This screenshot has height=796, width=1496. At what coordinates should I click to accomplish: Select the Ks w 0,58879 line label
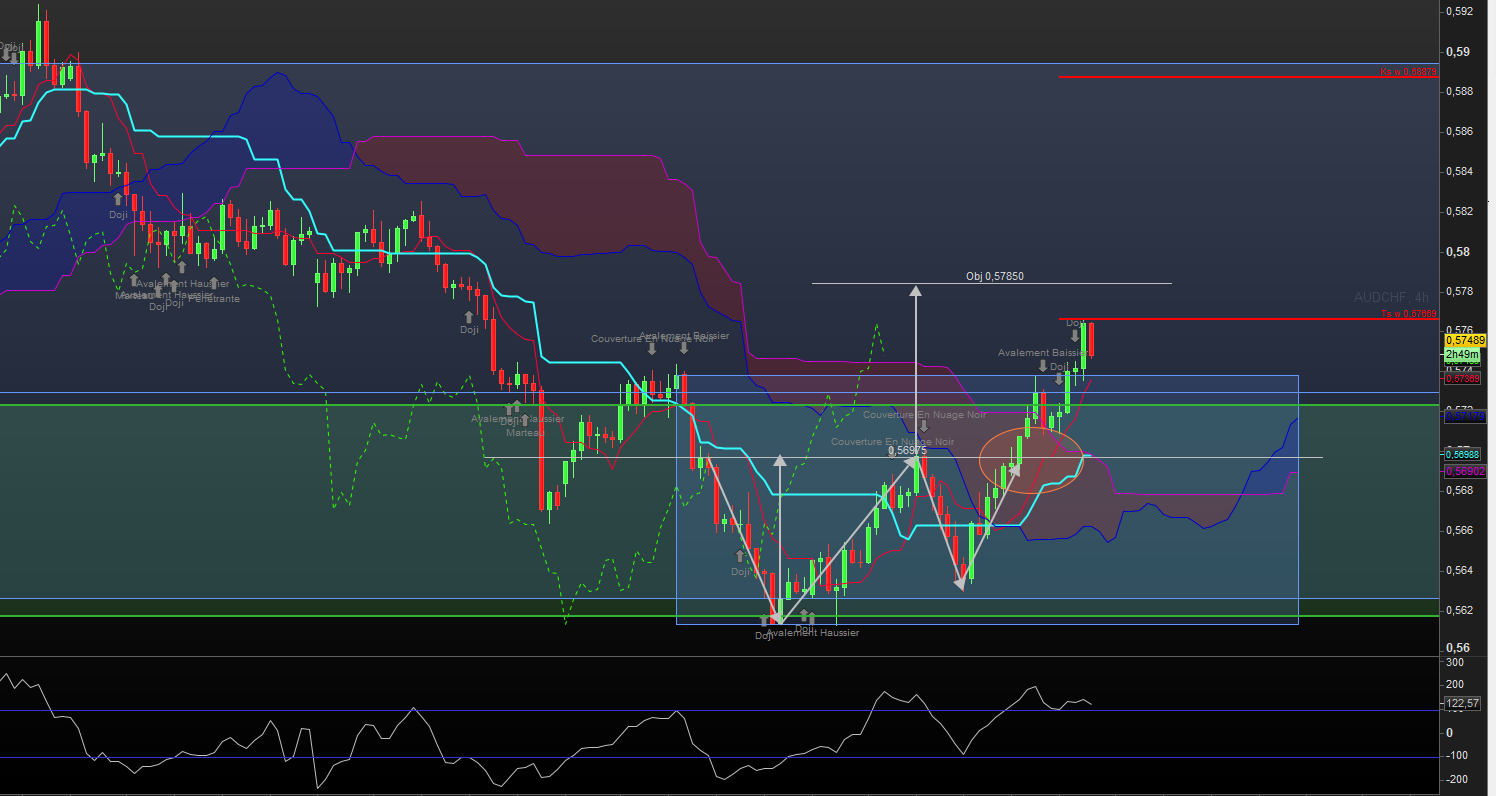[1409, 72]
